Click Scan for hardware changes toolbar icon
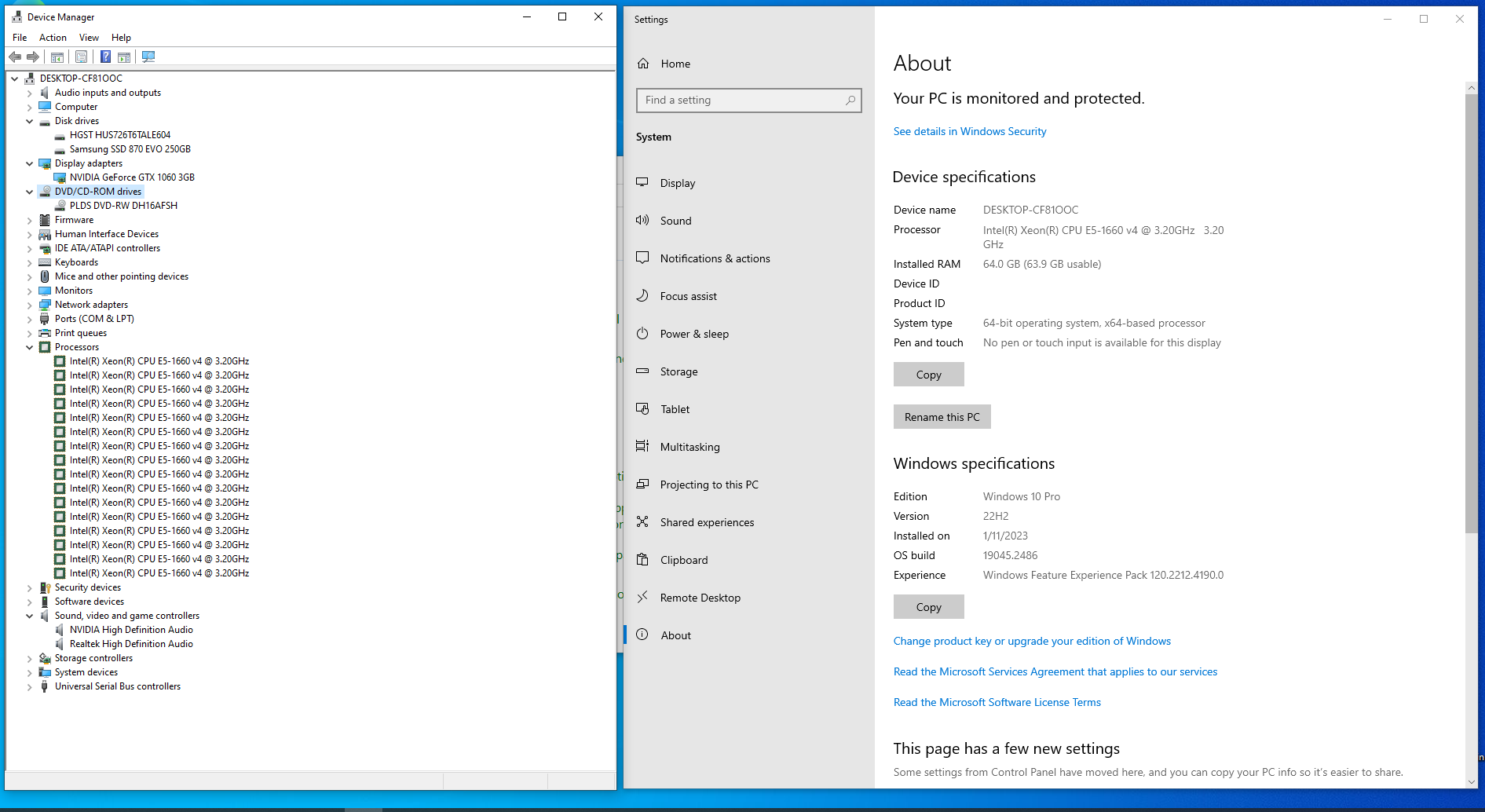The height and width of the screenshot is (812, 1485). click(x=148, y=57)
